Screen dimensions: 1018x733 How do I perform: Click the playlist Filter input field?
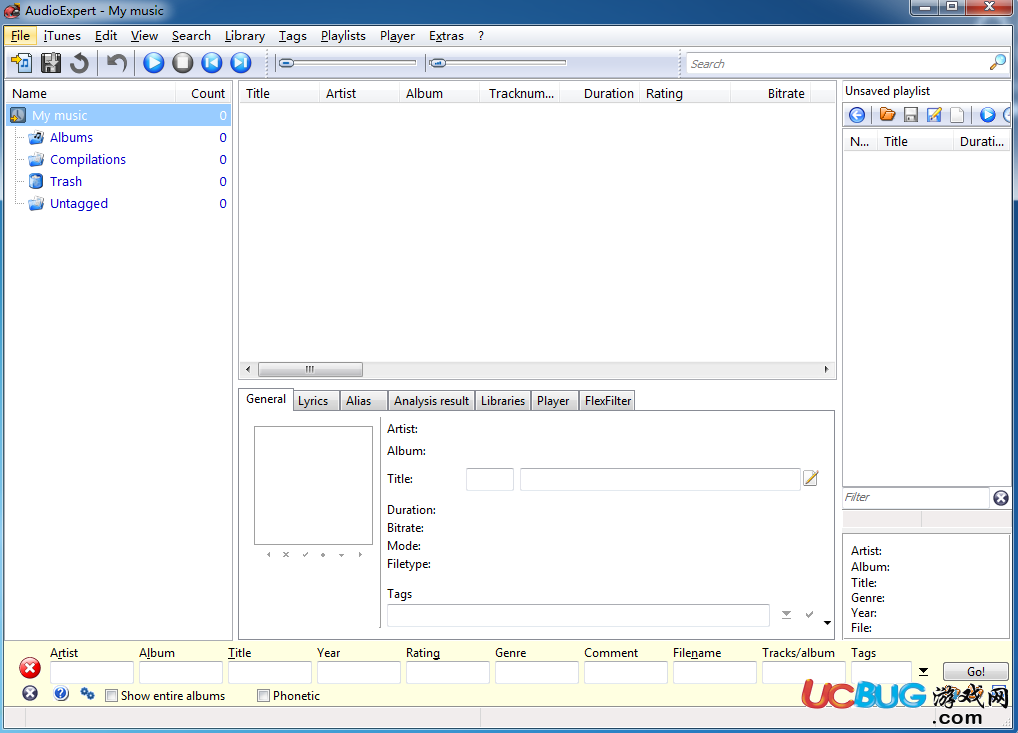[915, 497]
